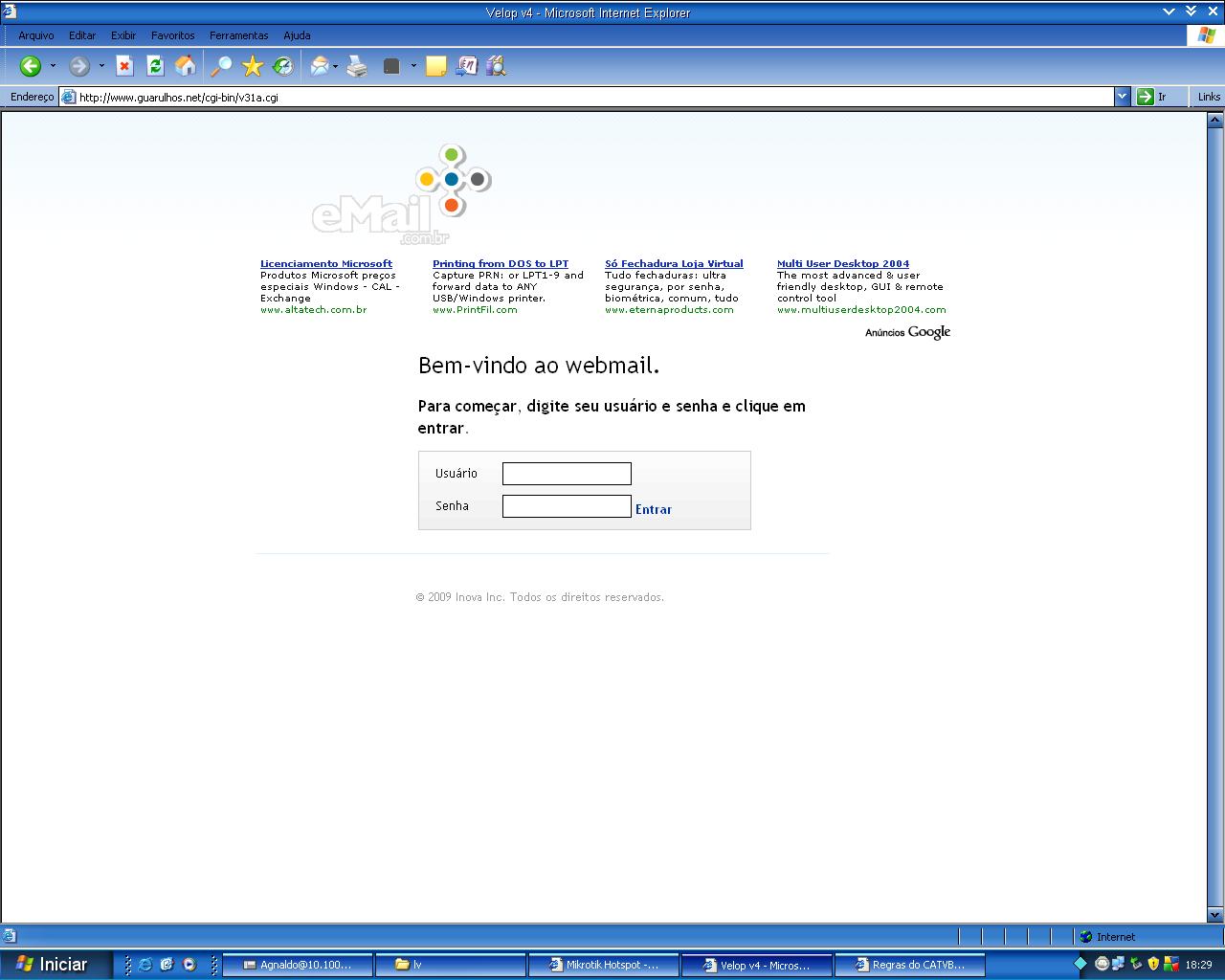This screenshot has width=1225, height=980.
Task: Click the vertical scrollbar up arrow
Action: pyautogui.click(x=1215, y=121)
